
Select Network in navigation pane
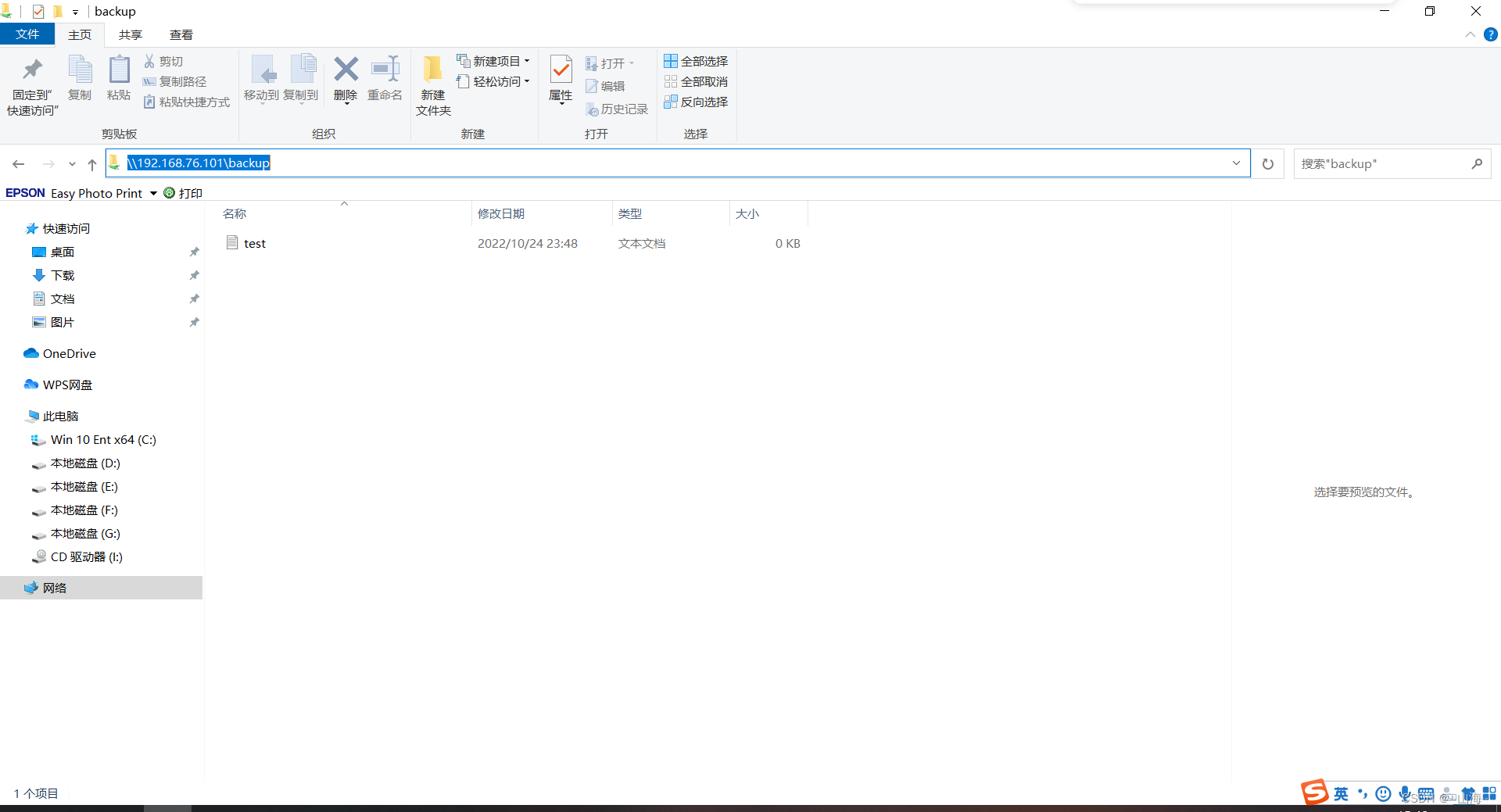coord(102,588)
